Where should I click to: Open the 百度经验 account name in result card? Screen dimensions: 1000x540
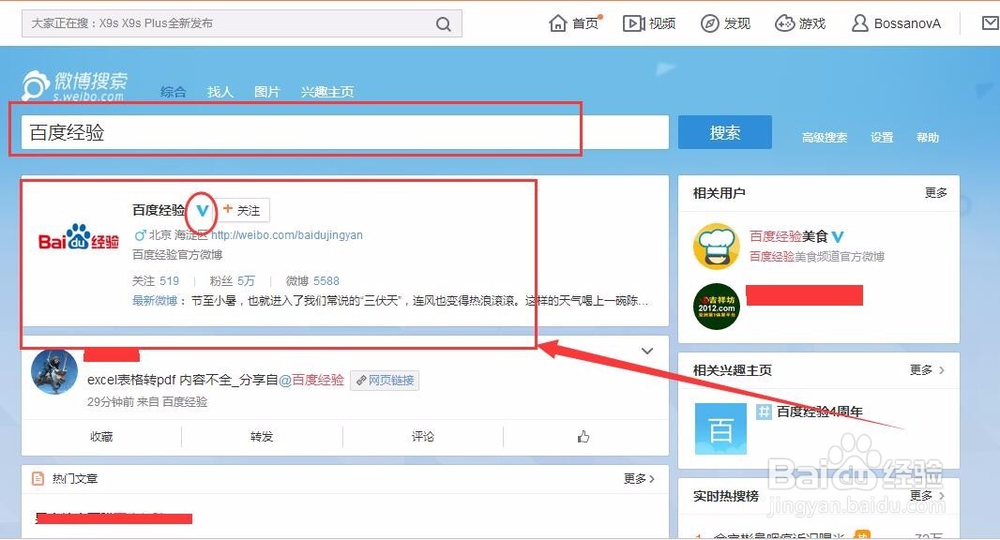[x=159, y=210]
